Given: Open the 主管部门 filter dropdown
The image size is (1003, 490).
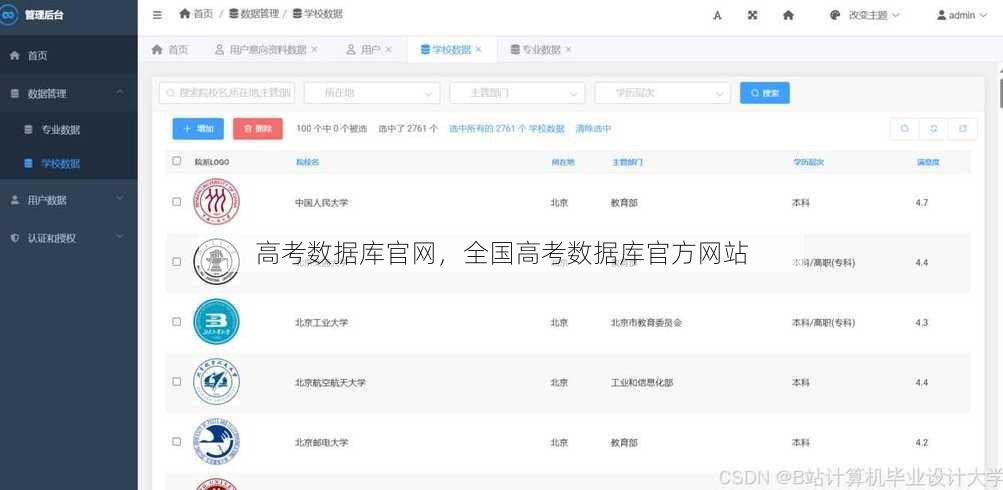Looking at the screenshot, I should click(x=517, y=93).
